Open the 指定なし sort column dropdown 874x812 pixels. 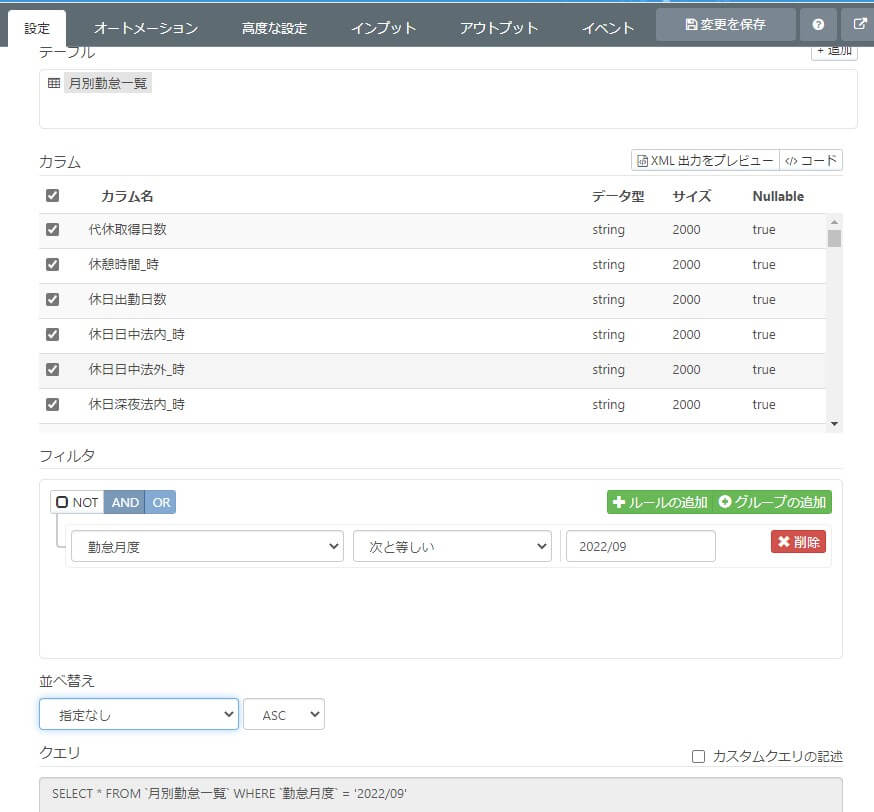tap(139, 714)
